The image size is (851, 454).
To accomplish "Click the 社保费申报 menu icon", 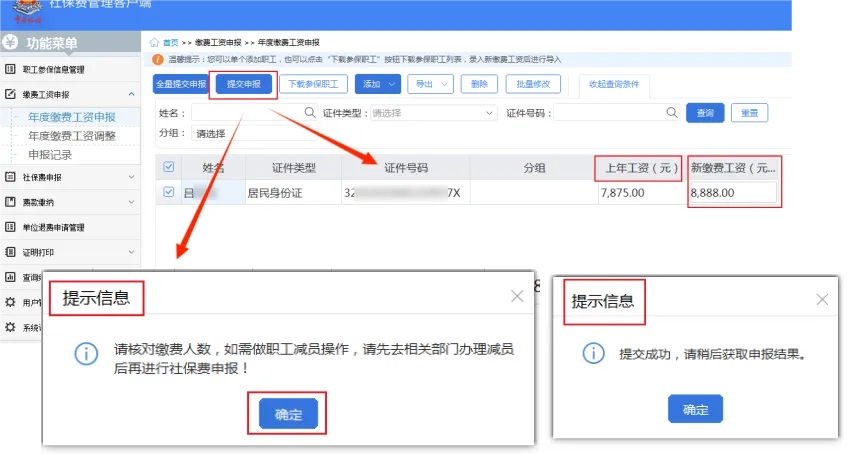I will (x=11, y=177).
